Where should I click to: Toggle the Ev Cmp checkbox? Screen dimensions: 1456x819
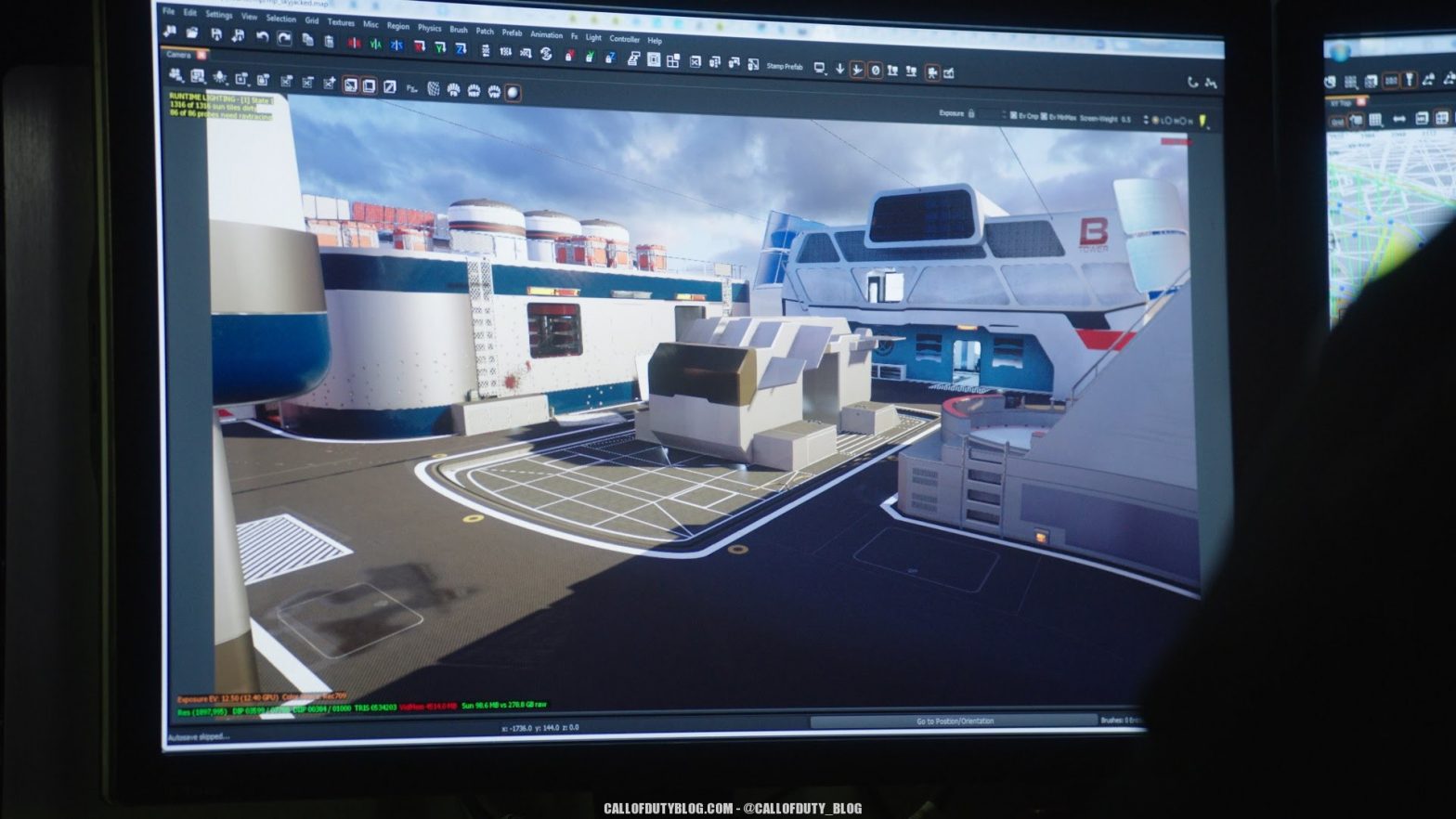pos(1013,115)
